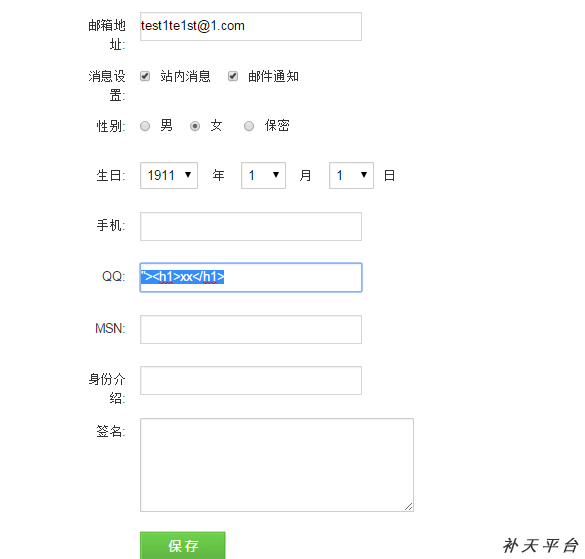Select the 女 gender radio button
585x559 pixels.
click(x=195, y=126)
